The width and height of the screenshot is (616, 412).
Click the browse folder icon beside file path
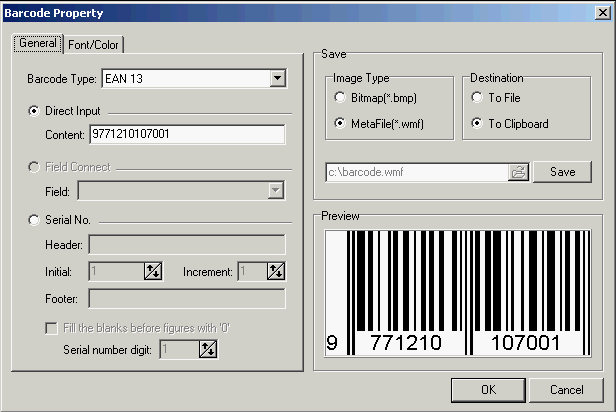519,172
